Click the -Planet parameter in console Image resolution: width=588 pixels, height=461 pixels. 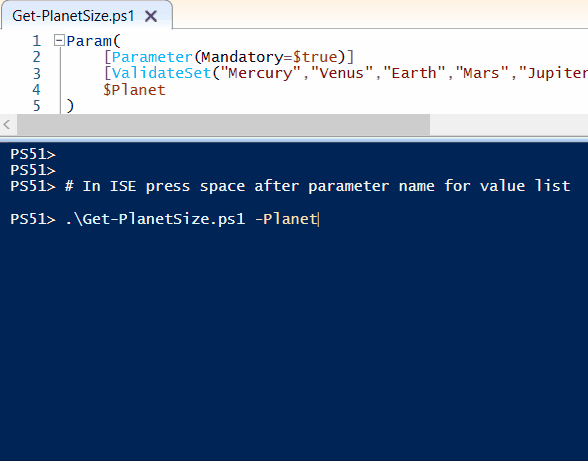pyautogui.click(x=286, y=219)
